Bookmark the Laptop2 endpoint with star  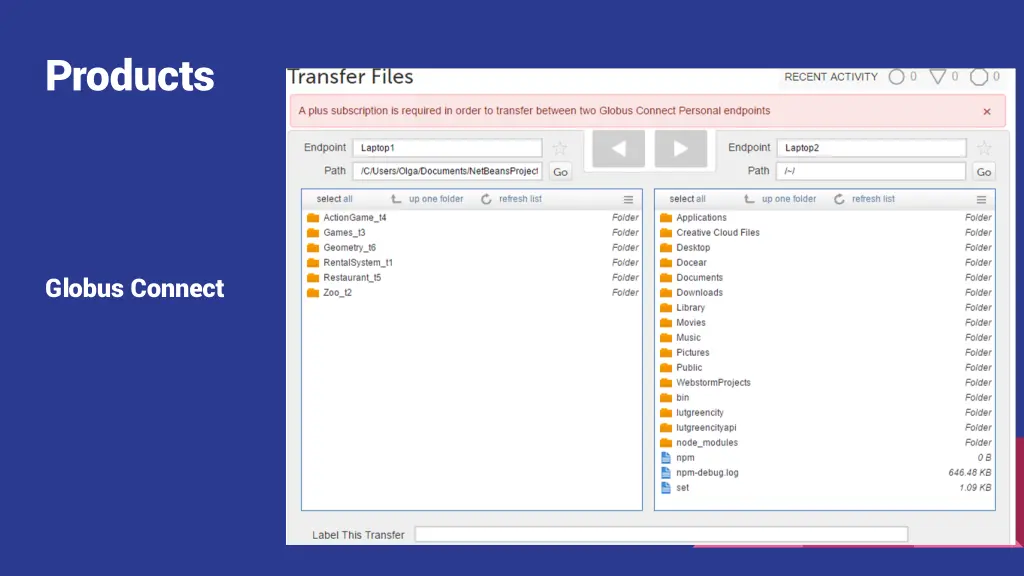tap(984, 148)
